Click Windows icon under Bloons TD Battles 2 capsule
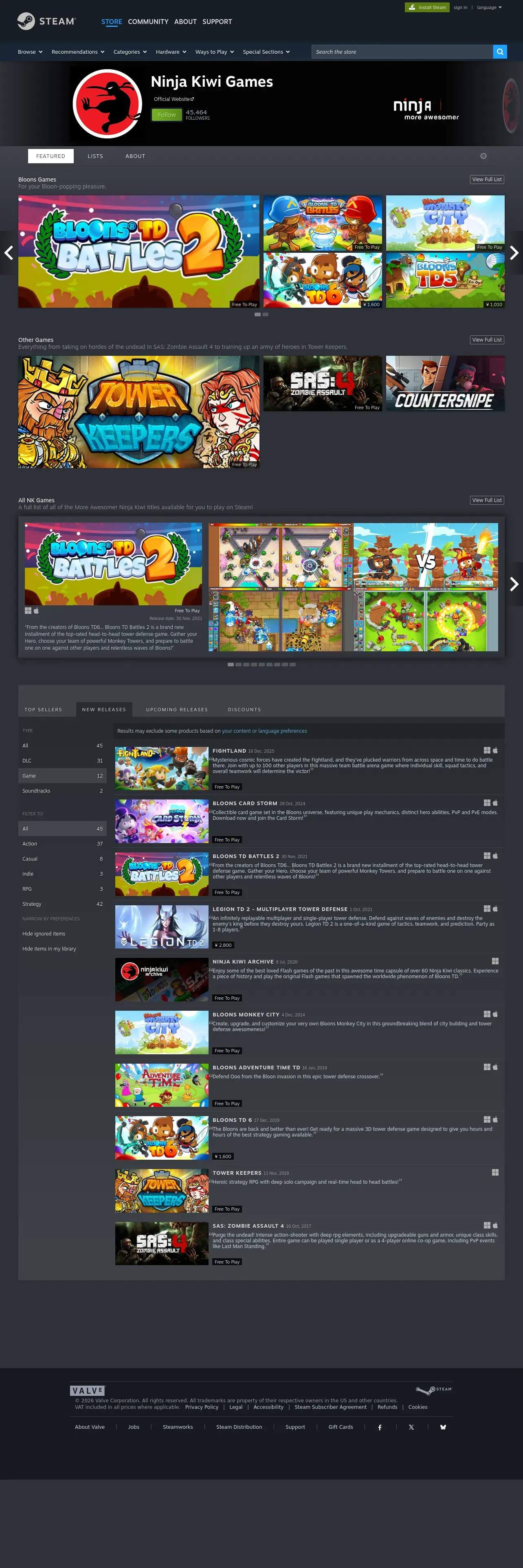Viewport: 523px width, 1568px height. pos(28,611)
